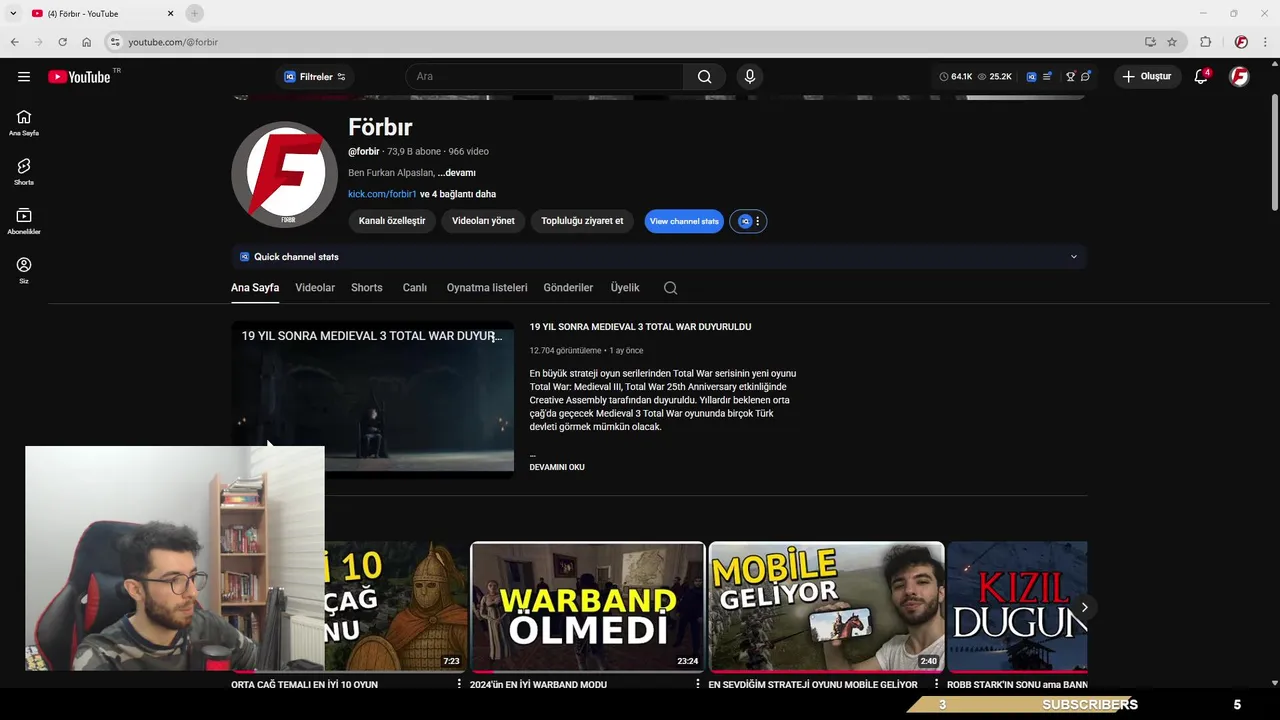Viewport: 1280px width, 720px height.
Task: Click the vidIQ trophy icon
Action: 1070,77
